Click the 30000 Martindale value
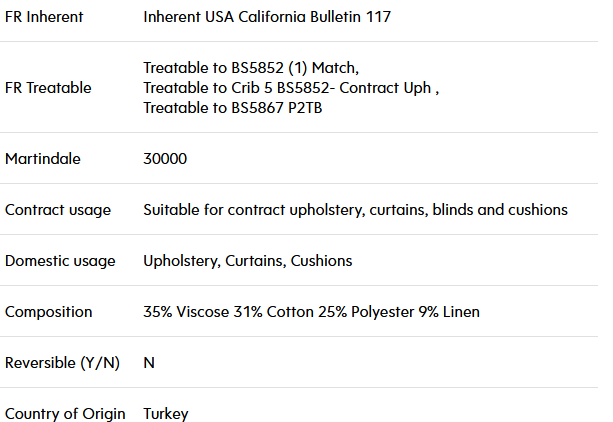The image size is (613, 422). coord(165,159)
